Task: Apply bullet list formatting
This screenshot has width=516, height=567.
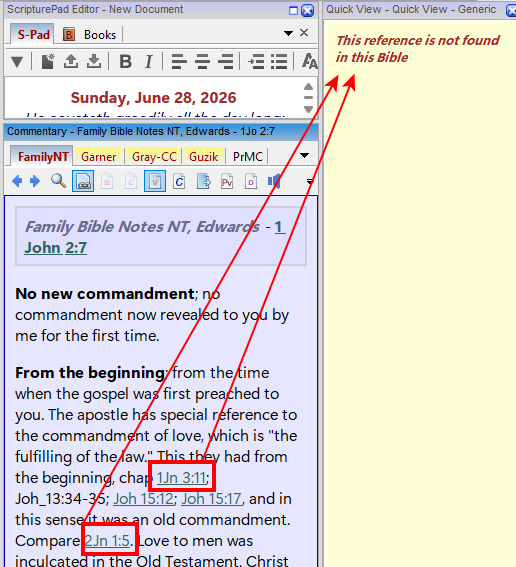Action: [x=279, y=61]
